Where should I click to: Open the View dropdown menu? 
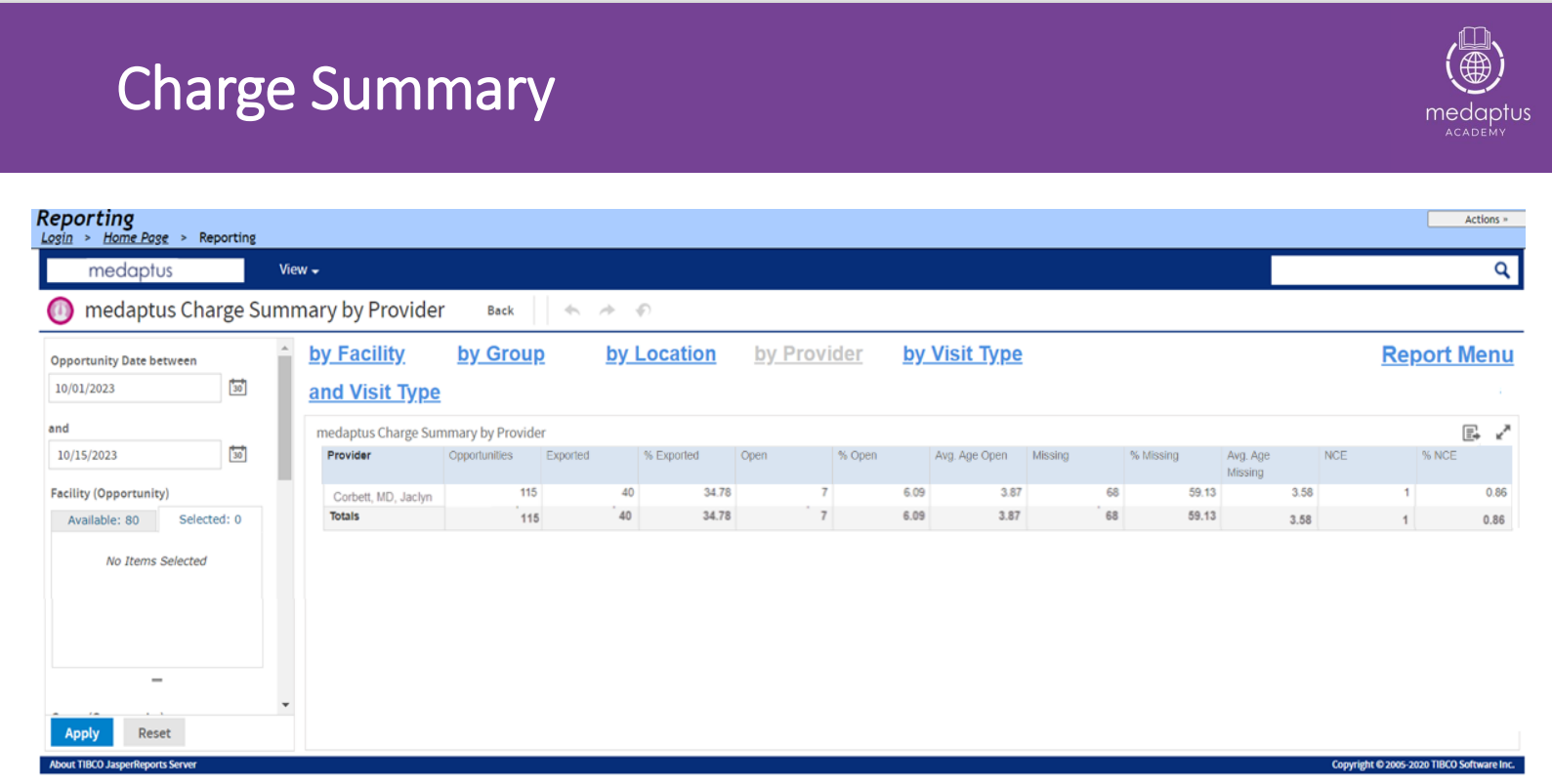click(x=299, y=269)
